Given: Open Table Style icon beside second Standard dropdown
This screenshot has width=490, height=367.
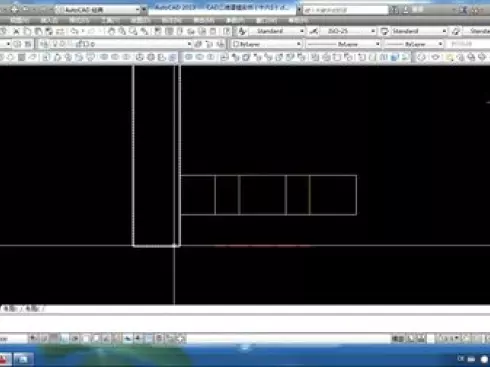Looking at the screenshot, I should pos(384,31).
